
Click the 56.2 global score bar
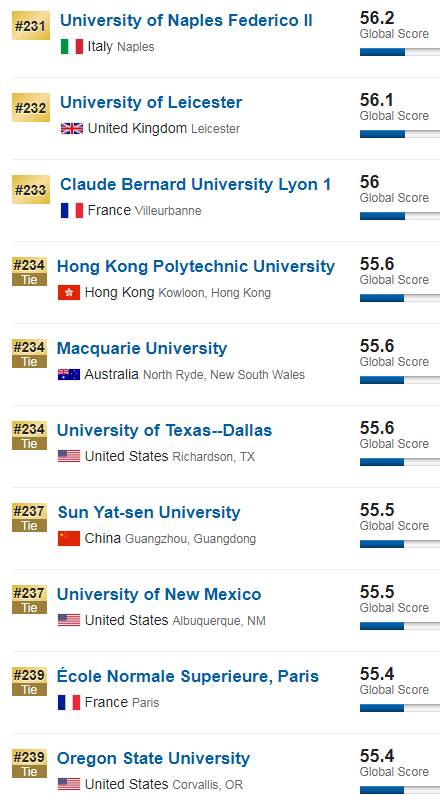400,52
